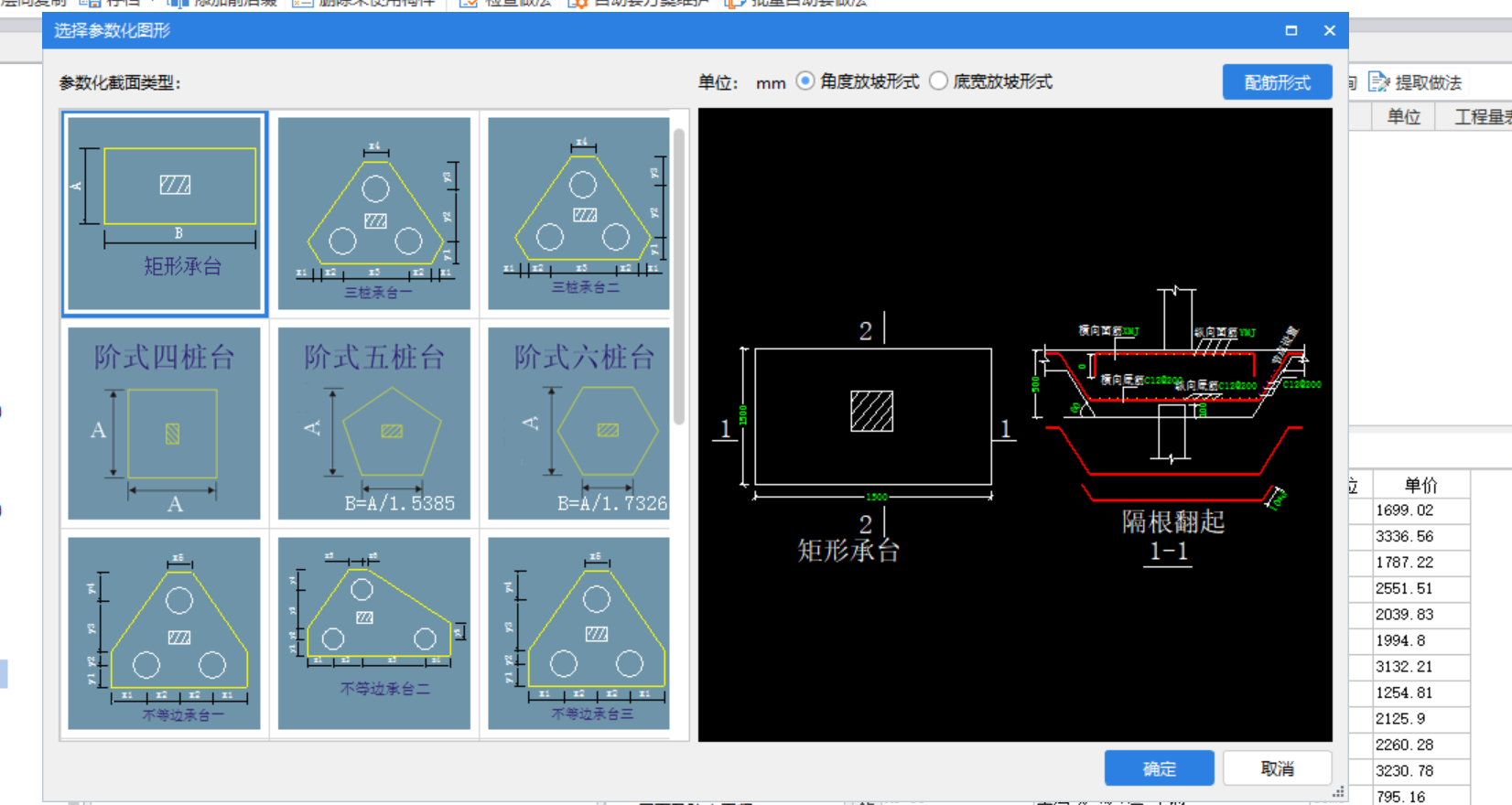
Task: Choose the 阶式六桩台 thumbnail
Action: (578, 424)
